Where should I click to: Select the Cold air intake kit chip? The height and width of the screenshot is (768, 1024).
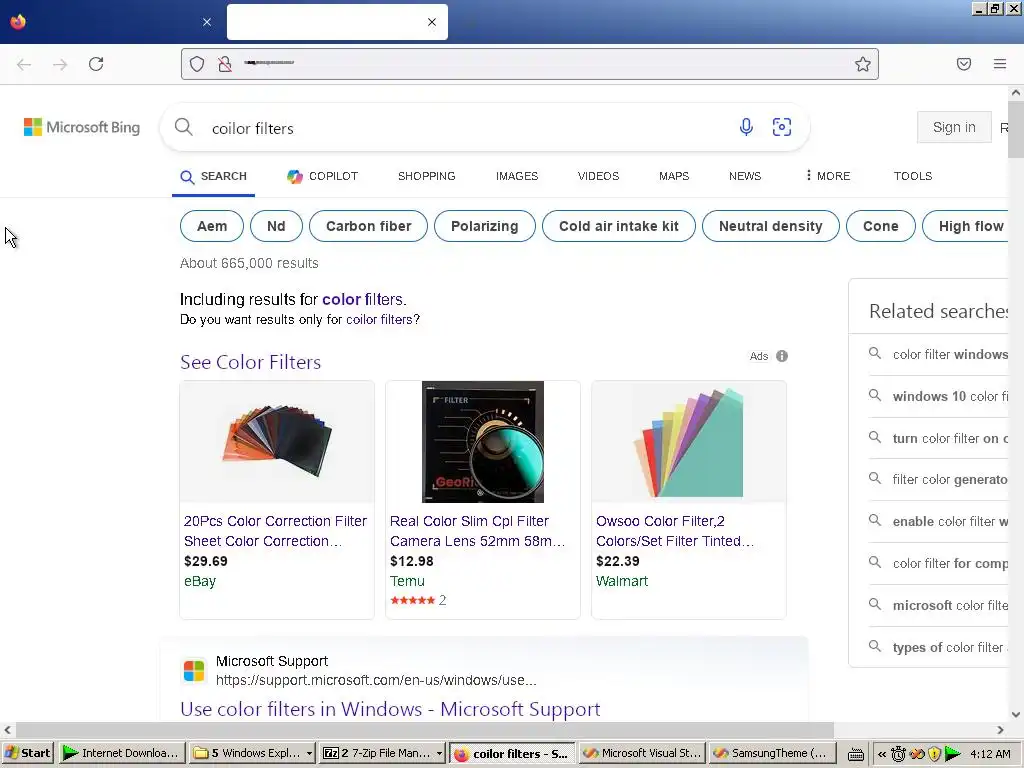point(618,226)
